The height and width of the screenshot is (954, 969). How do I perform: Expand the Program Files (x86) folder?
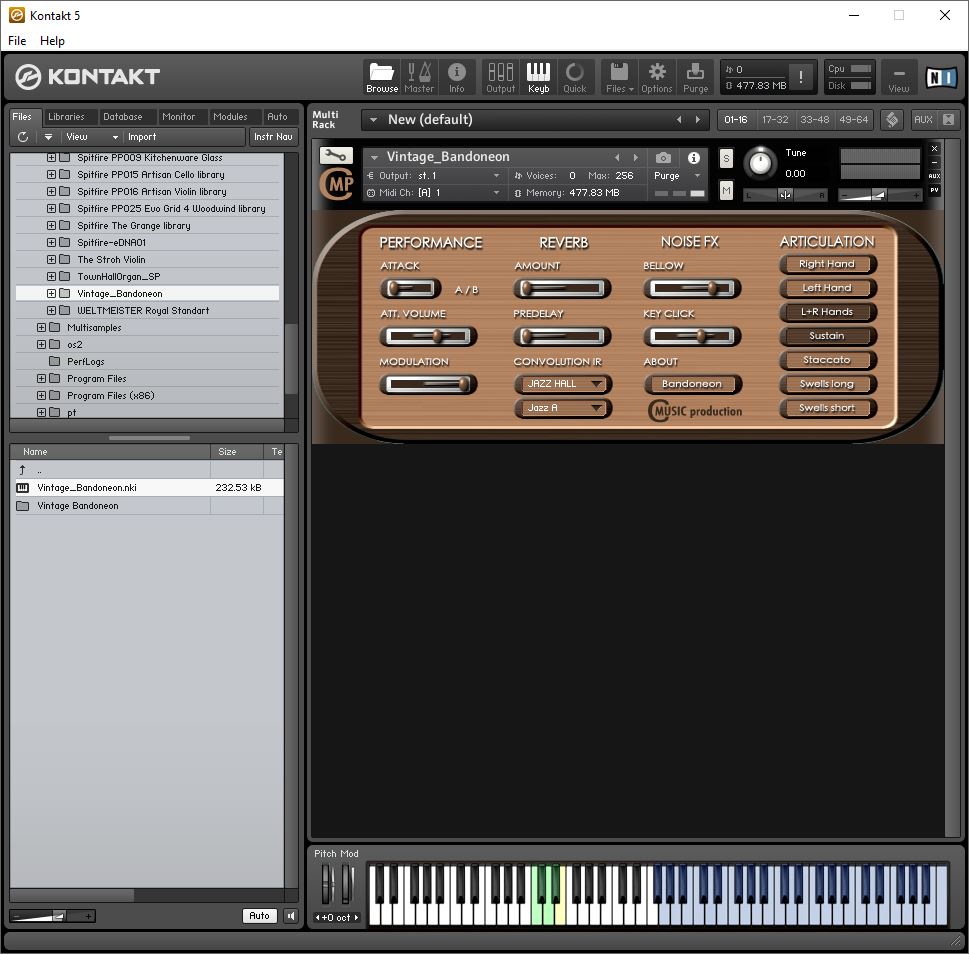click(41, 395)
